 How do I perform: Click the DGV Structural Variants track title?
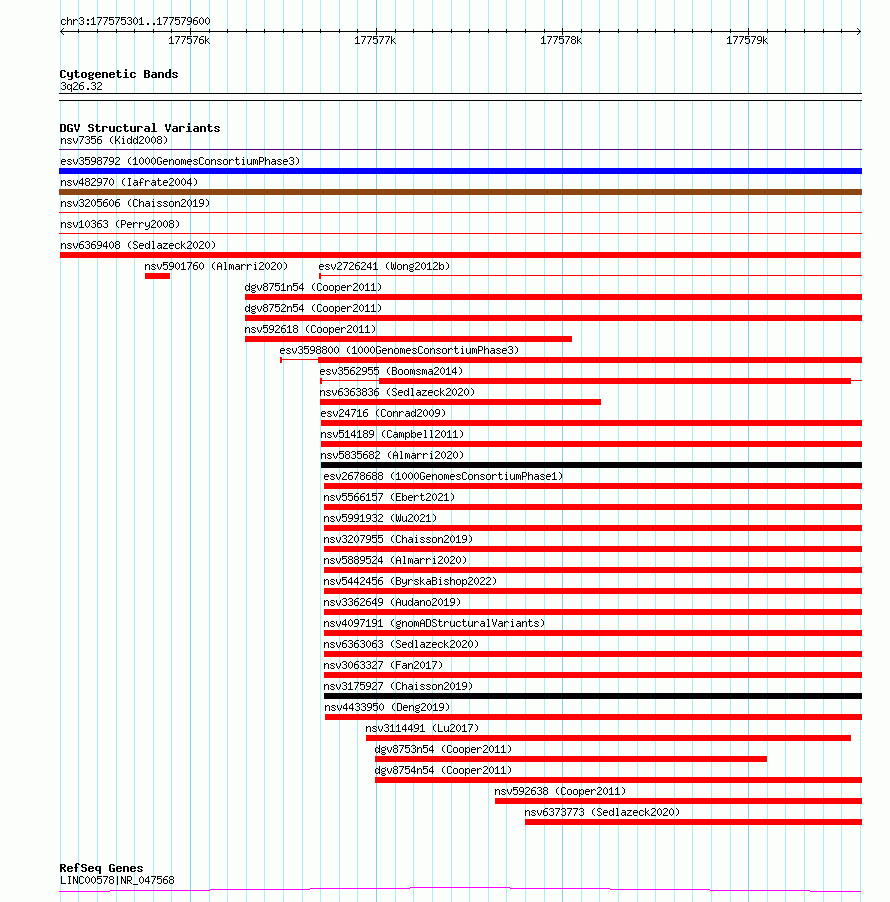coord(140,128)
